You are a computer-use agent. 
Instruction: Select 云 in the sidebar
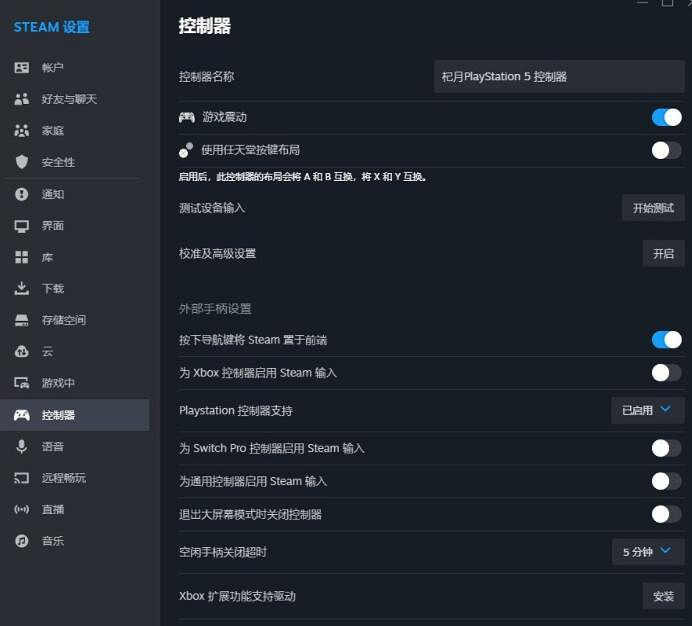click(x=47, y=351)
